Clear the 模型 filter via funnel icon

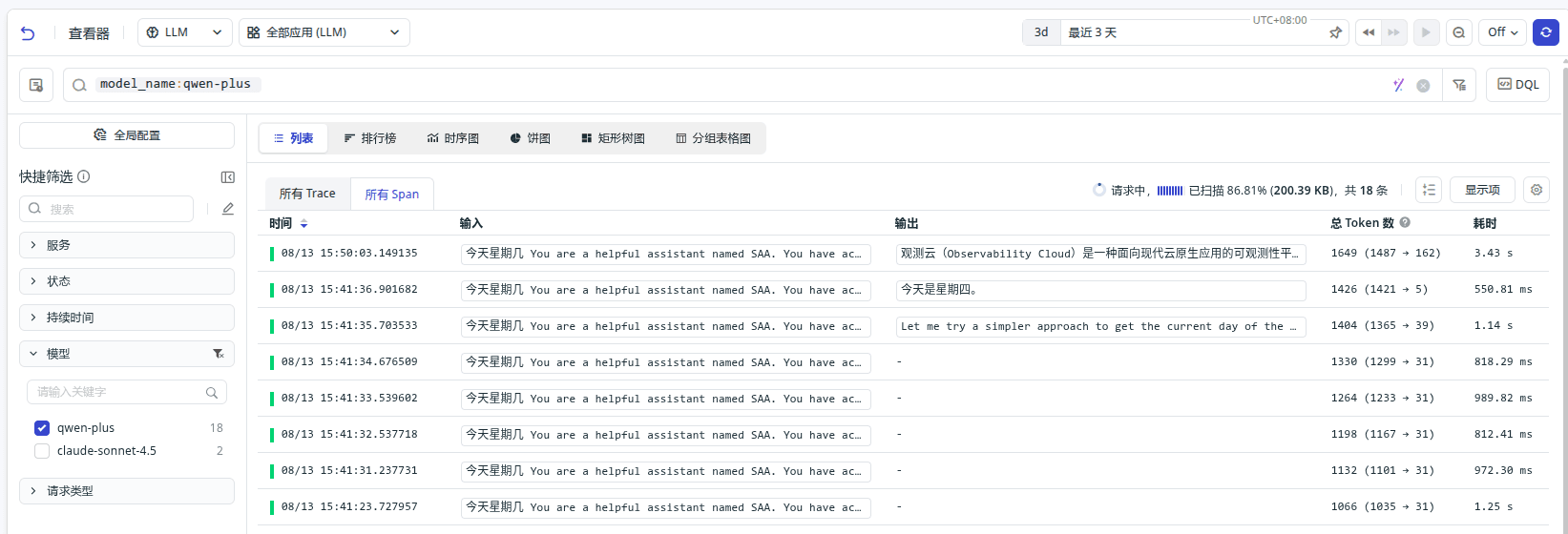219,354
